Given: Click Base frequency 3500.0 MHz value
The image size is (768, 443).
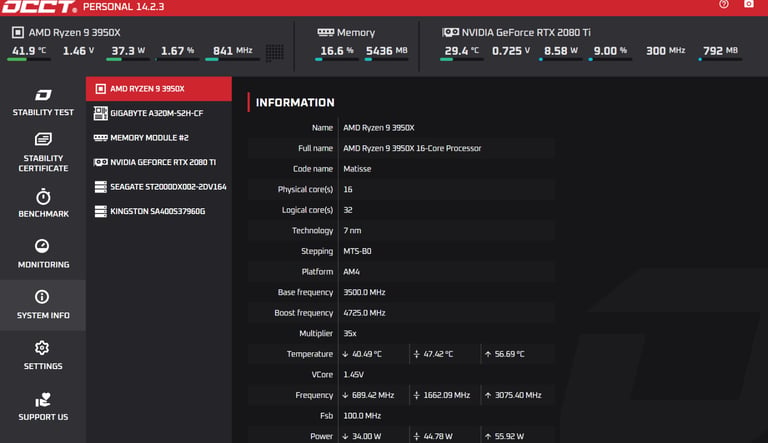Looking at the screenshot, I should point(364,292).
